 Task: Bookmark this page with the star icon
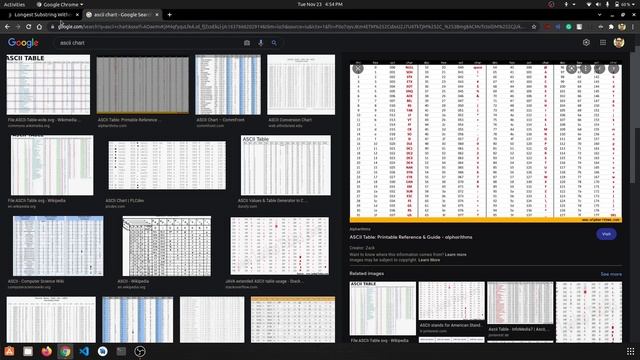(533, 27)
